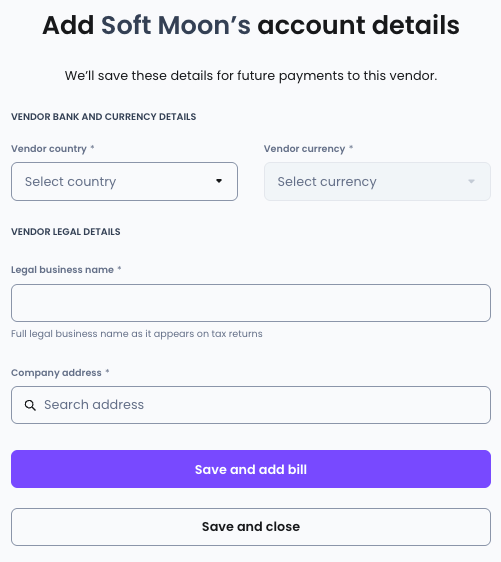501x562 pixels.
Task: Click Vendor Bank and Currency Details heading
Action: pyautogui.click(x=104, y=117)
